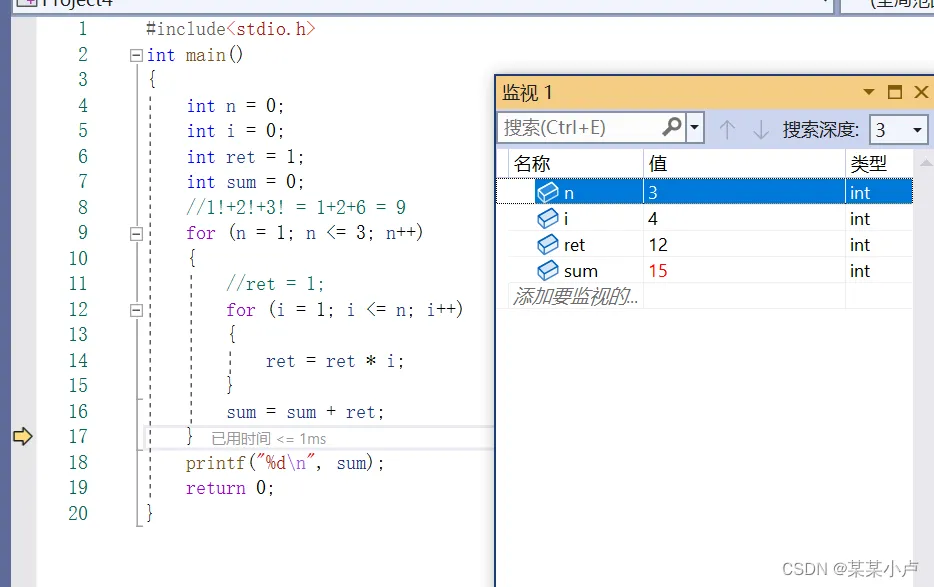
Task: Click the search magnifier icon in Watch 1
Action: pos(672,127)
